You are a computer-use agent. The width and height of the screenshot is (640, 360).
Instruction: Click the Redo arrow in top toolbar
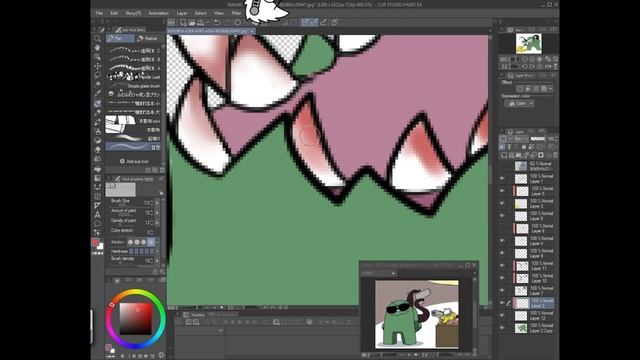(x=227, y=22)
